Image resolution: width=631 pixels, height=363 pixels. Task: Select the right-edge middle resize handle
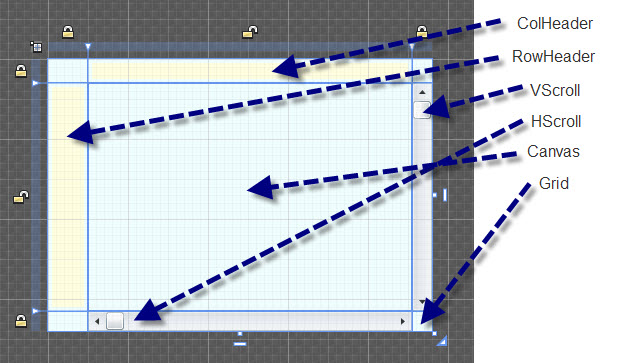(x=435, y=195)
